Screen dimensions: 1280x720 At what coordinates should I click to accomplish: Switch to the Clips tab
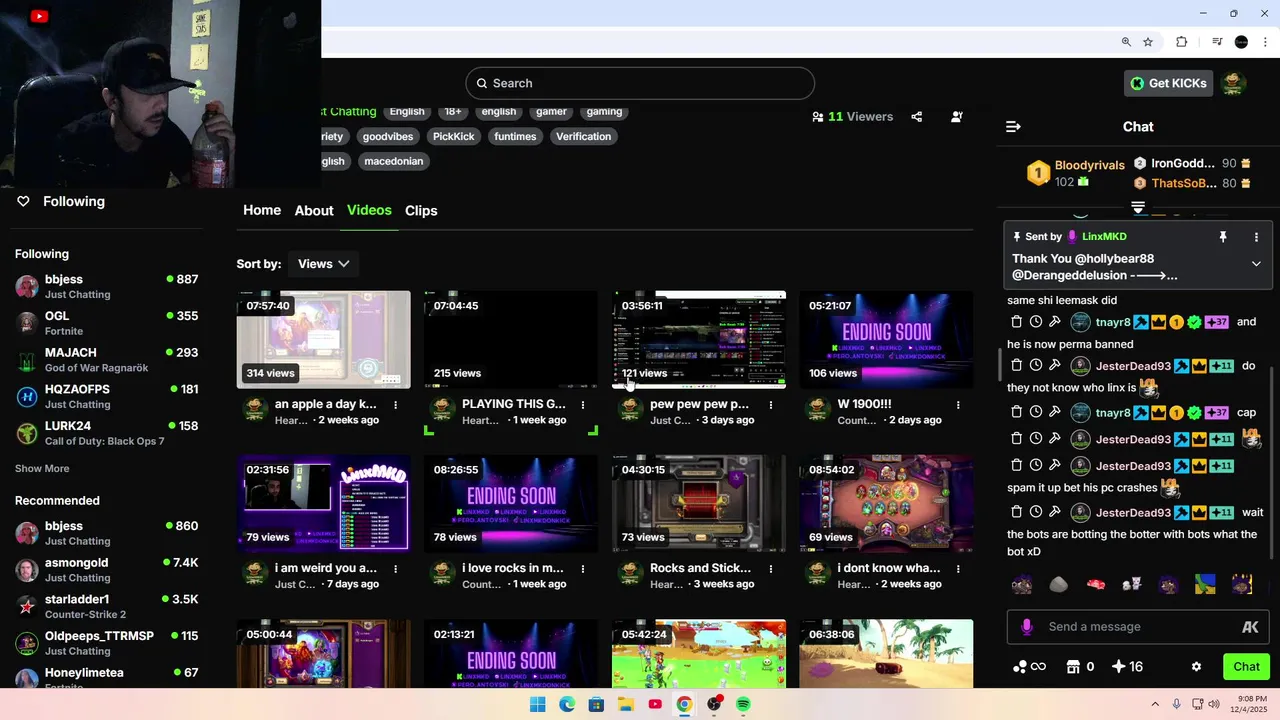421,210
